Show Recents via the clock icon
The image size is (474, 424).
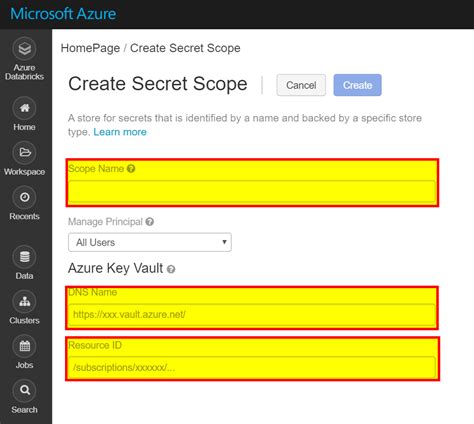coord(24,197)
